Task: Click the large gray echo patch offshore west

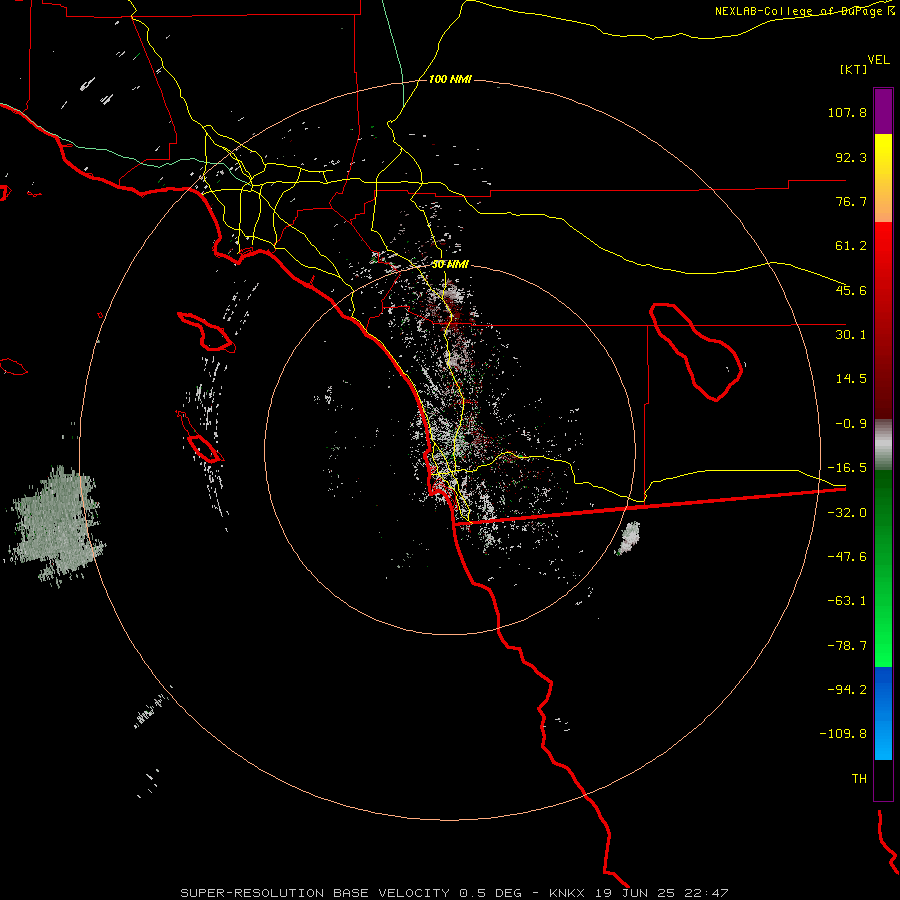Action: click(x=56, y=525)
